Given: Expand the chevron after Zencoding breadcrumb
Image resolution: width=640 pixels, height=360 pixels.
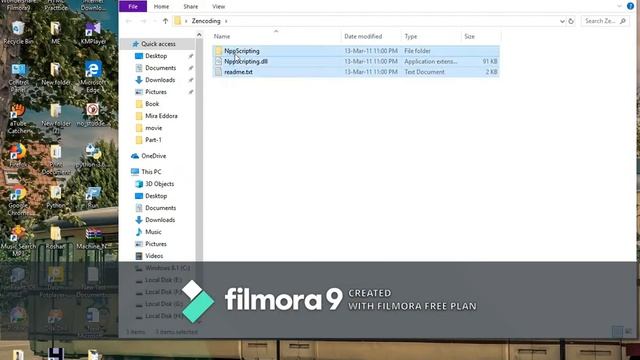Looking at the screenshot, I should click(226, 21).
